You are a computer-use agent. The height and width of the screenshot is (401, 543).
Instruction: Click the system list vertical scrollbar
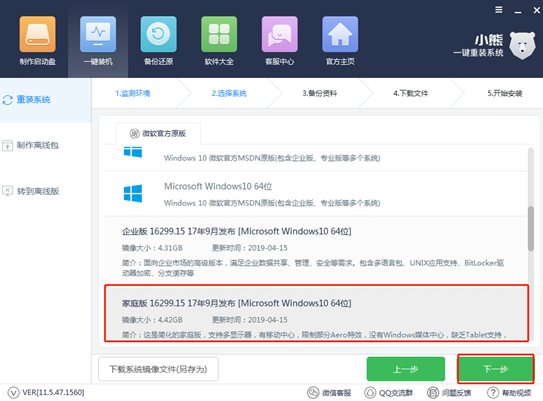coord(531,229)
